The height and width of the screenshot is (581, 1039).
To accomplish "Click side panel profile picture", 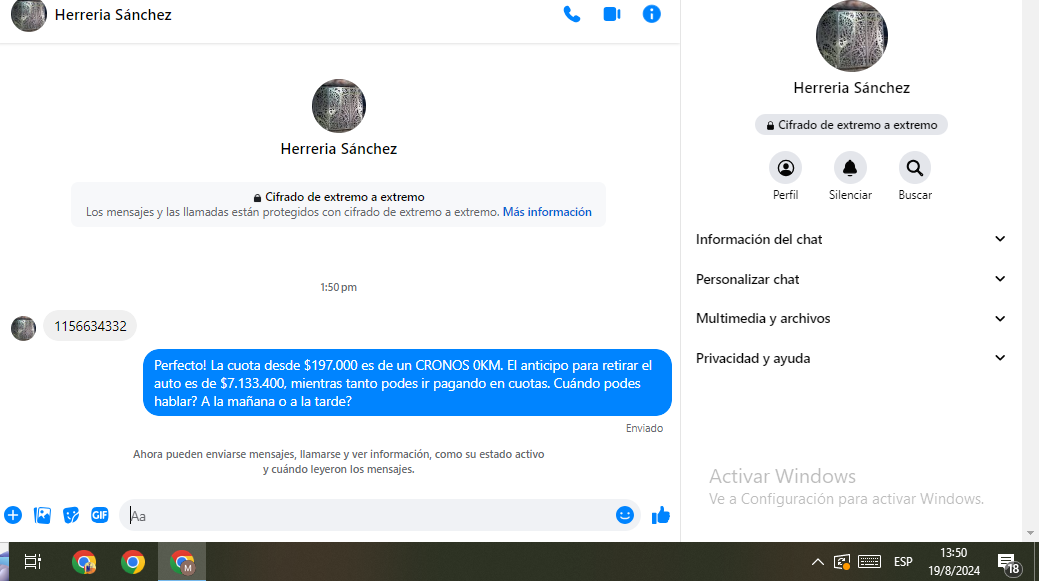I will point(851,35).
